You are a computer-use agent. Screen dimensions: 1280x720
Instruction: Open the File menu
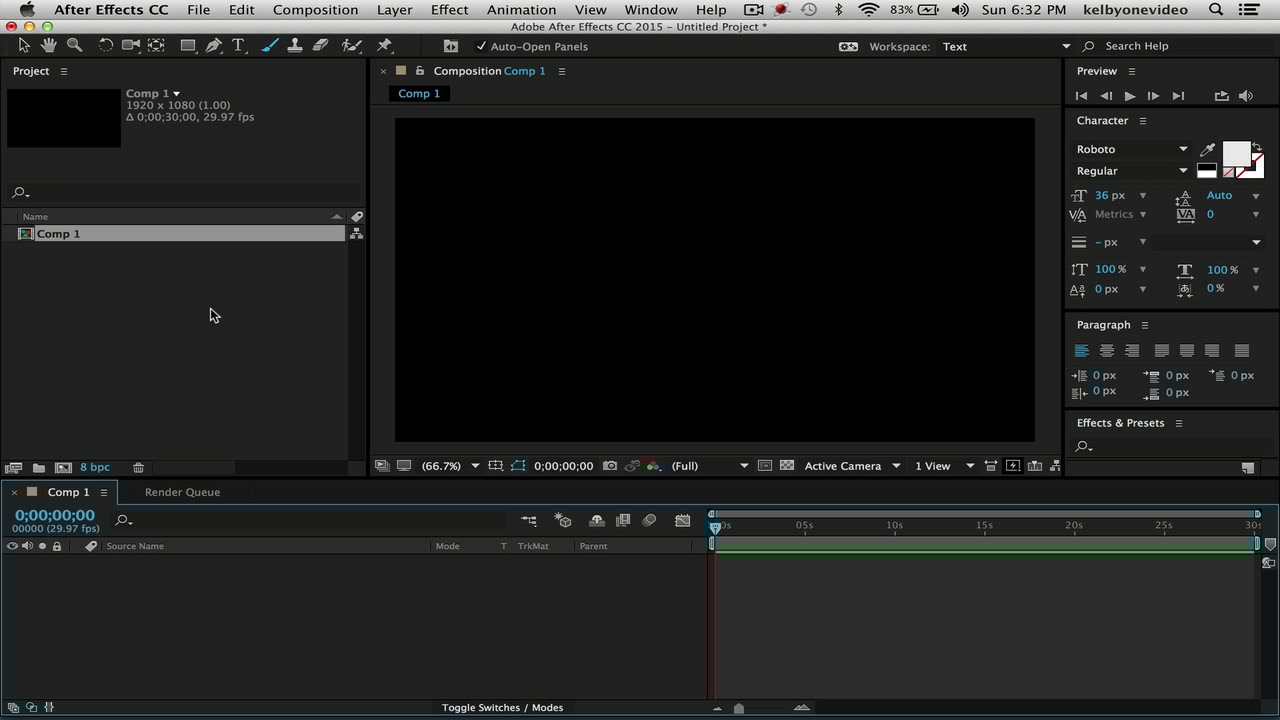click(198, 10)
